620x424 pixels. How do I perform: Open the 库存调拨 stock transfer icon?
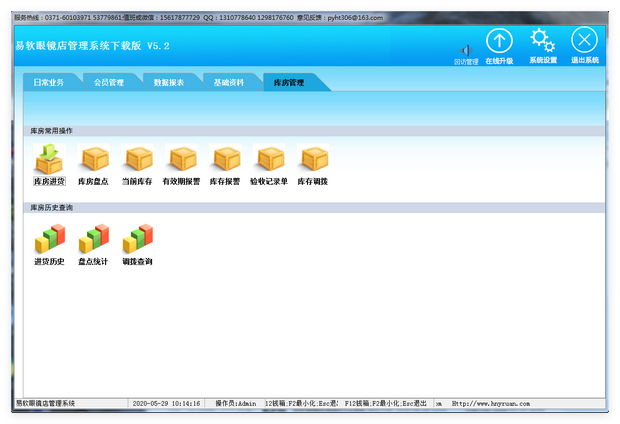[x=313, y=159]
